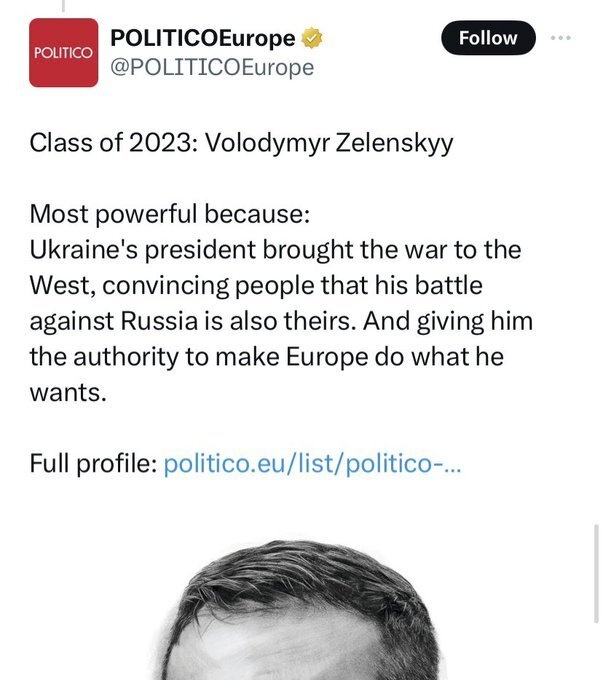Follow POLITICOEurope account
The image size is (603, 680).
click(x=488, y=38)
